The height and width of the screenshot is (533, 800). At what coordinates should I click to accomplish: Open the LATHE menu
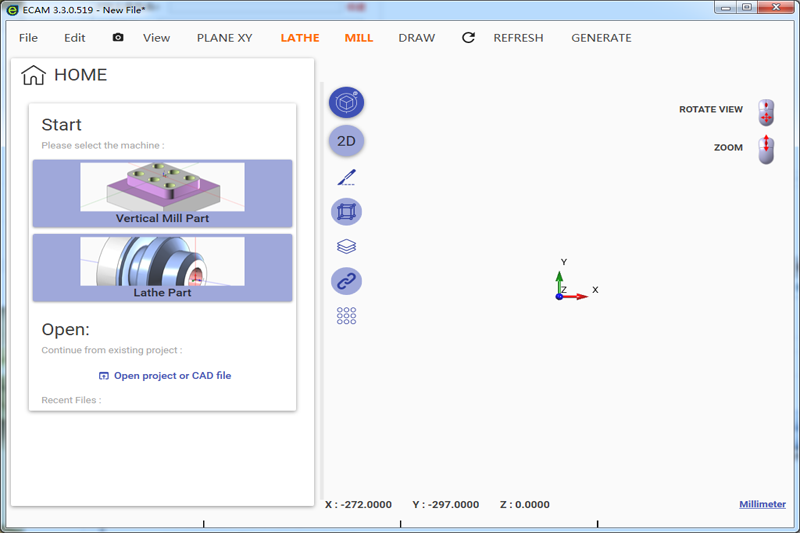pyautogui.click(x=300, y=38)
